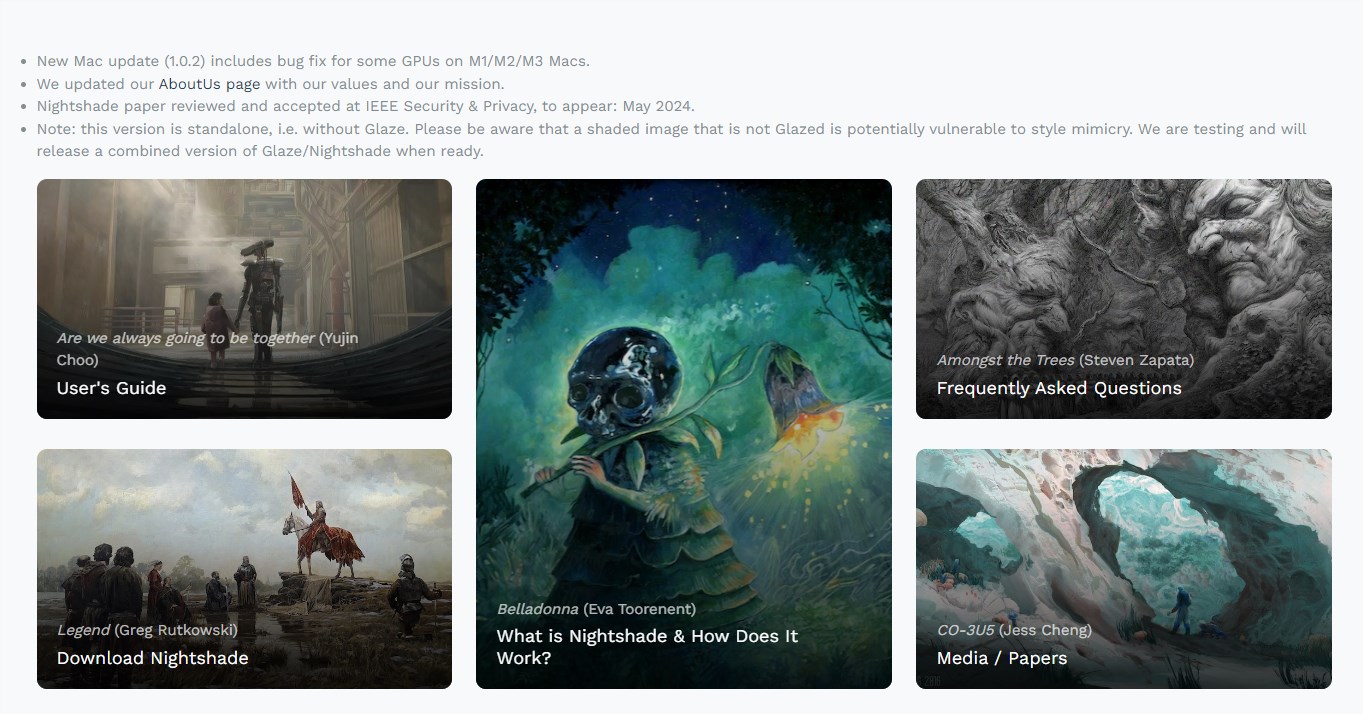Open Frequently Asked Questions

click(x=1059, y=388)
